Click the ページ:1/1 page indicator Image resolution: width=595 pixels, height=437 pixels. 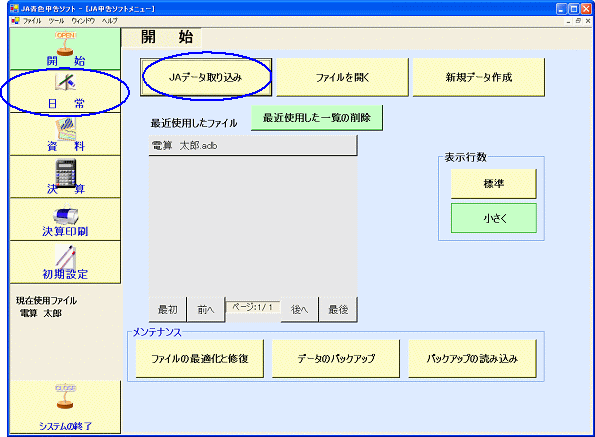253,307
